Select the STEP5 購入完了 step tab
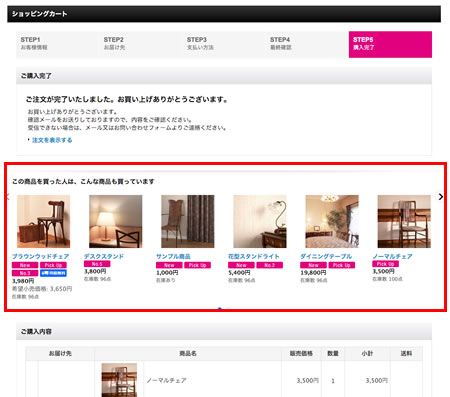Viewport: 450px width, 397px height. 390,44
